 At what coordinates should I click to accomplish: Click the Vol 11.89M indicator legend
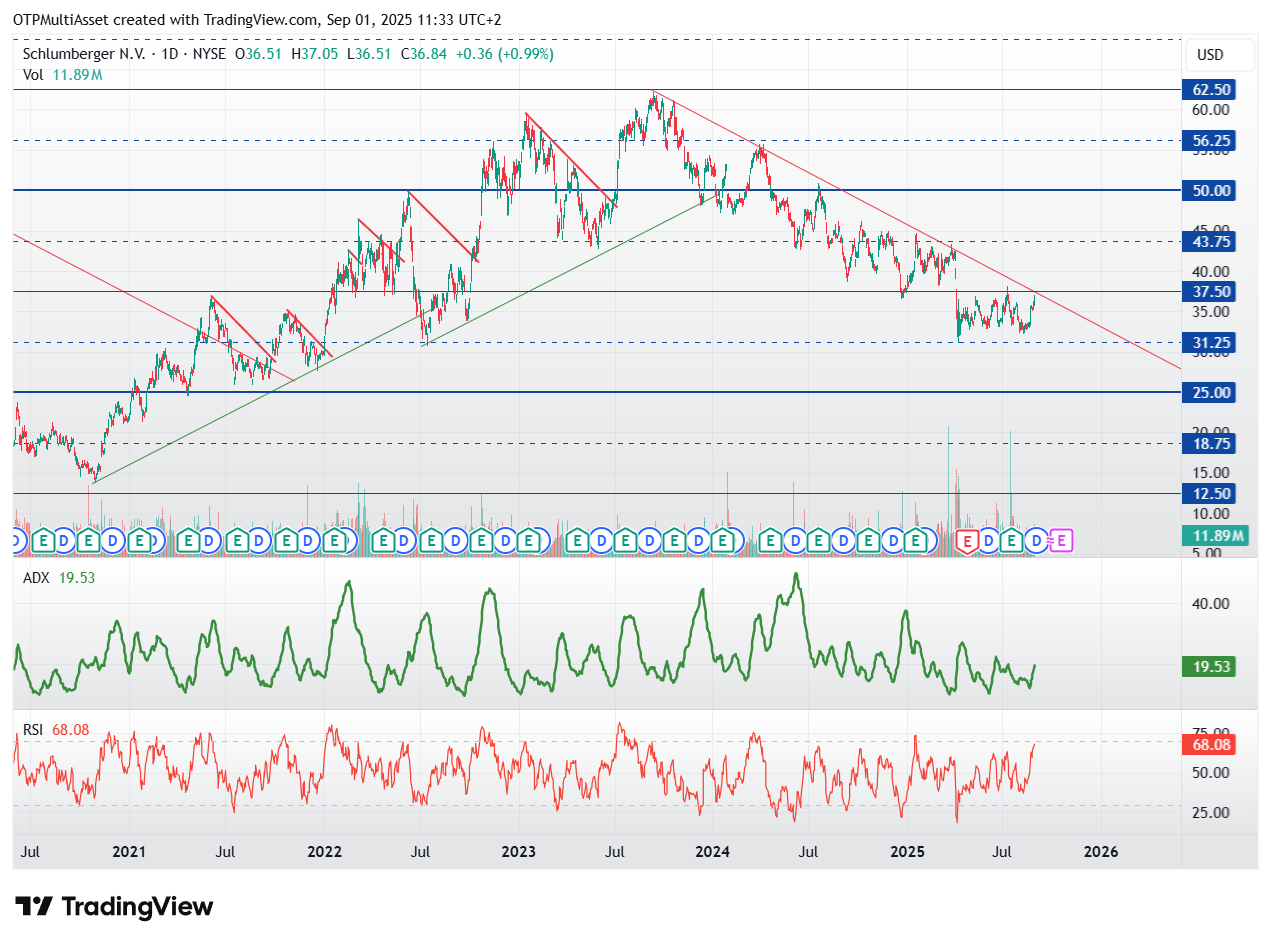(x=63, y=75)
